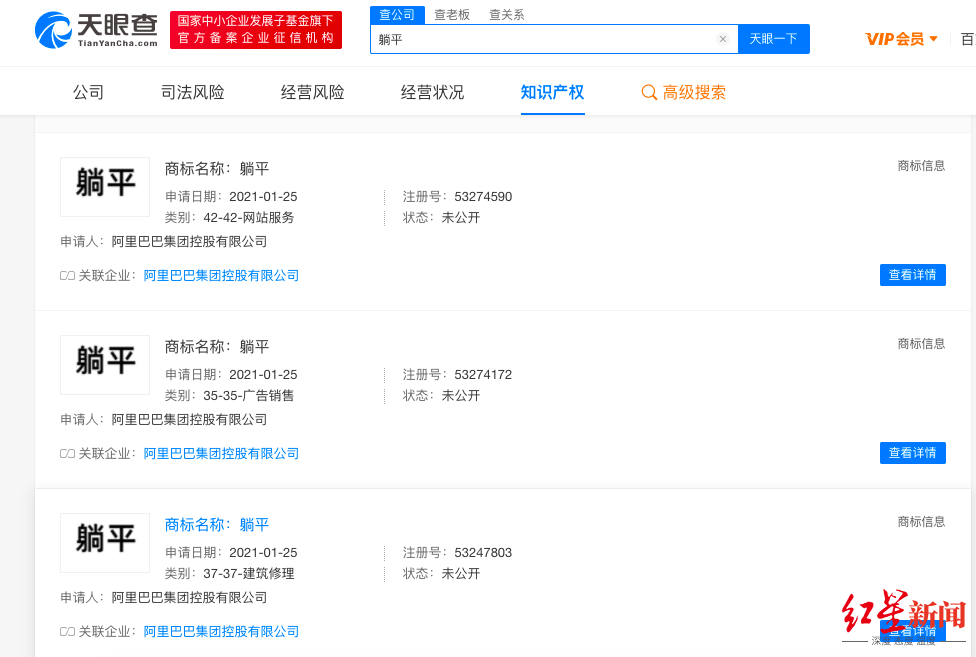Open the VIP会员 dropdown
The width and height of the screenshot is (976, 657).
coord(901,39)
